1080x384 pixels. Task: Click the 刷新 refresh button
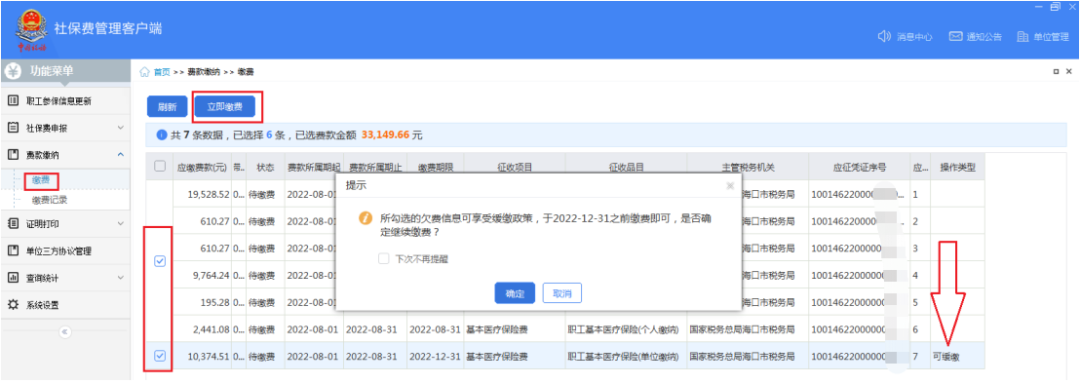(167, 107)
